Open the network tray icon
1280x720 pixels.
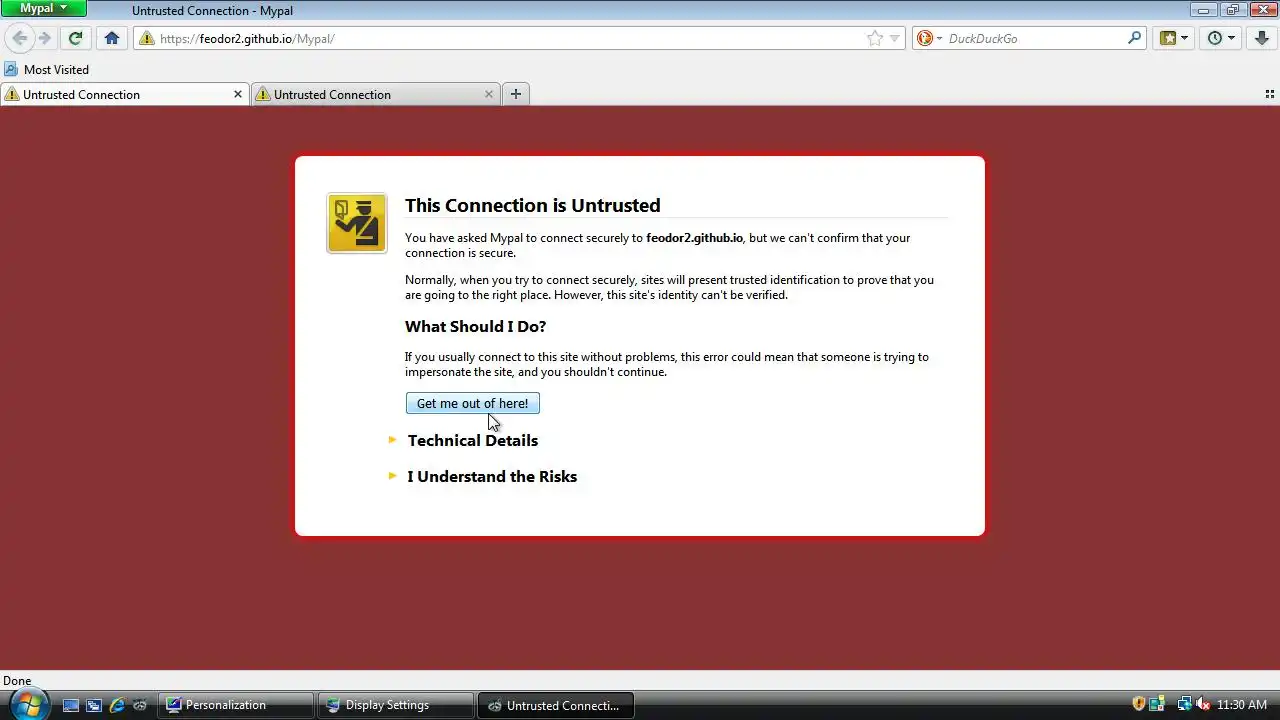click(x=1184, y=705)
